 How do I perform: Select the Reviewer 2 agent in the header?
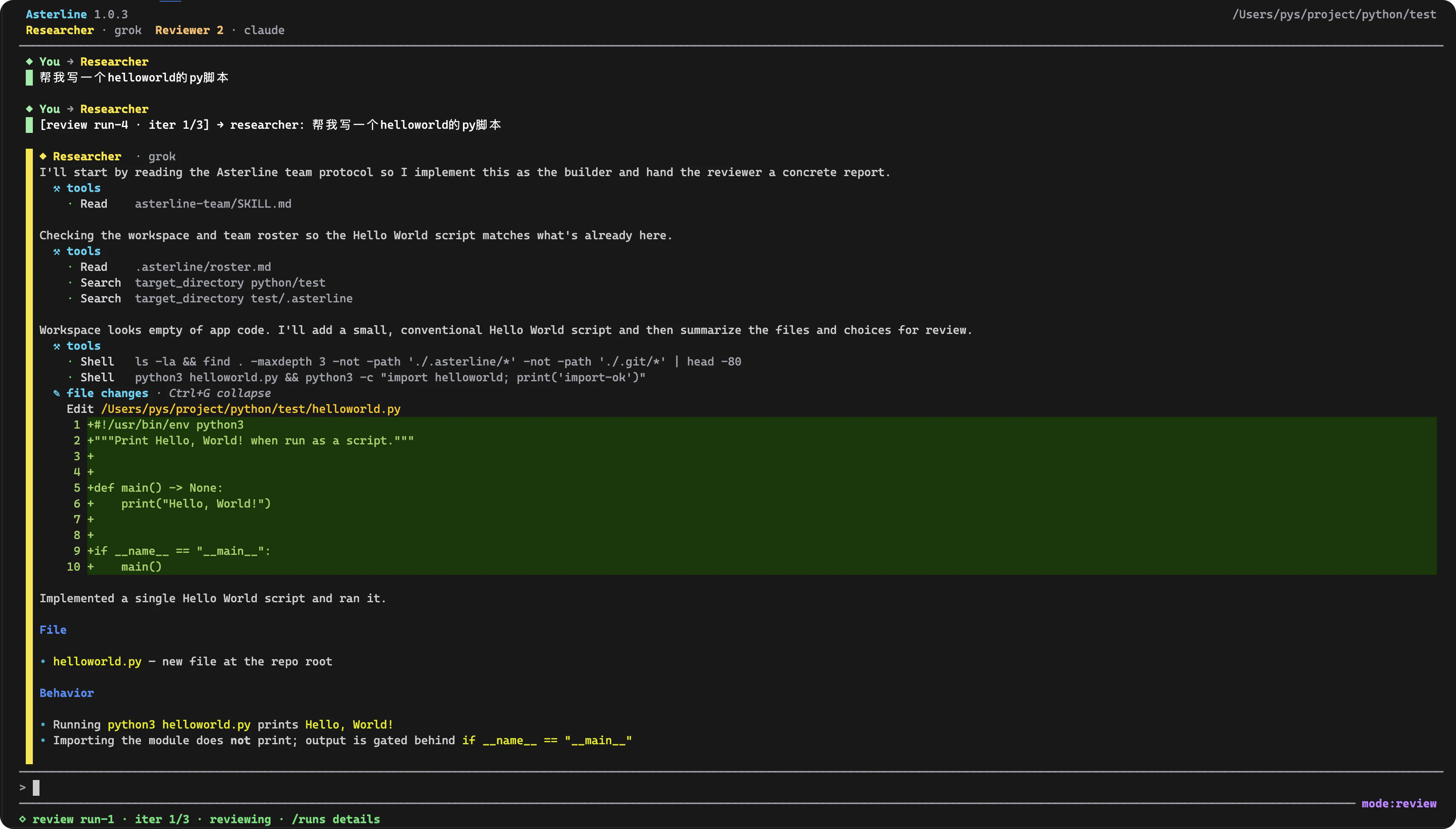[189, 30]
